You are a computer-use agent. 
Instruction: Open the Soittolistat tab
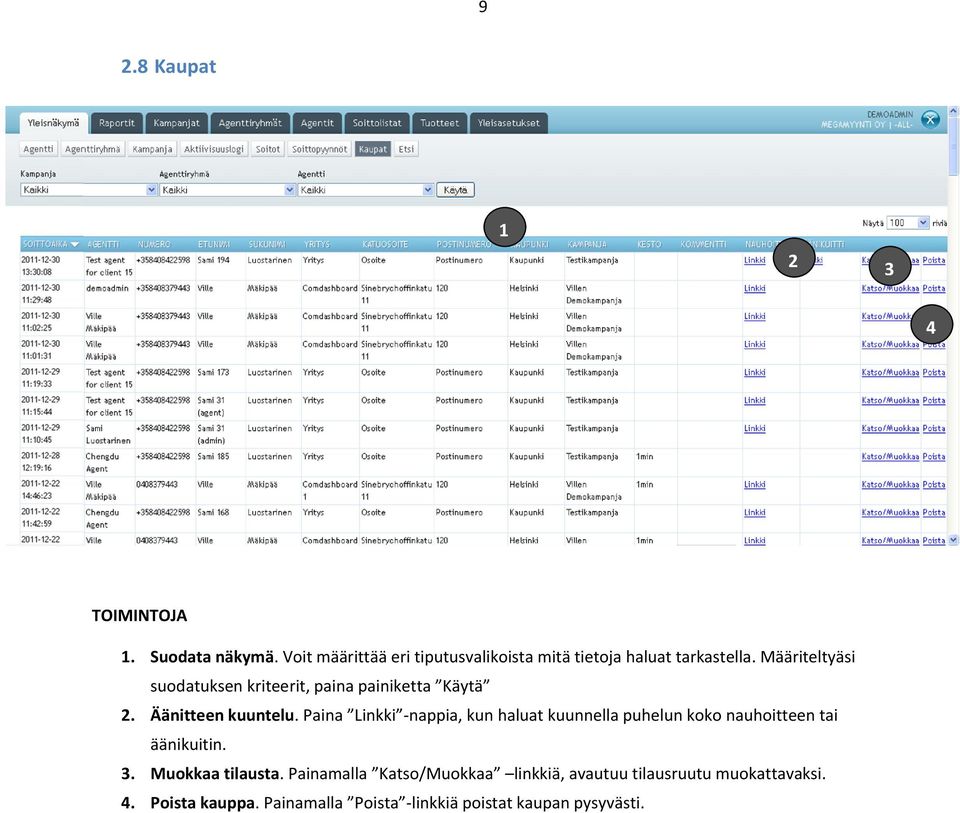377,123
